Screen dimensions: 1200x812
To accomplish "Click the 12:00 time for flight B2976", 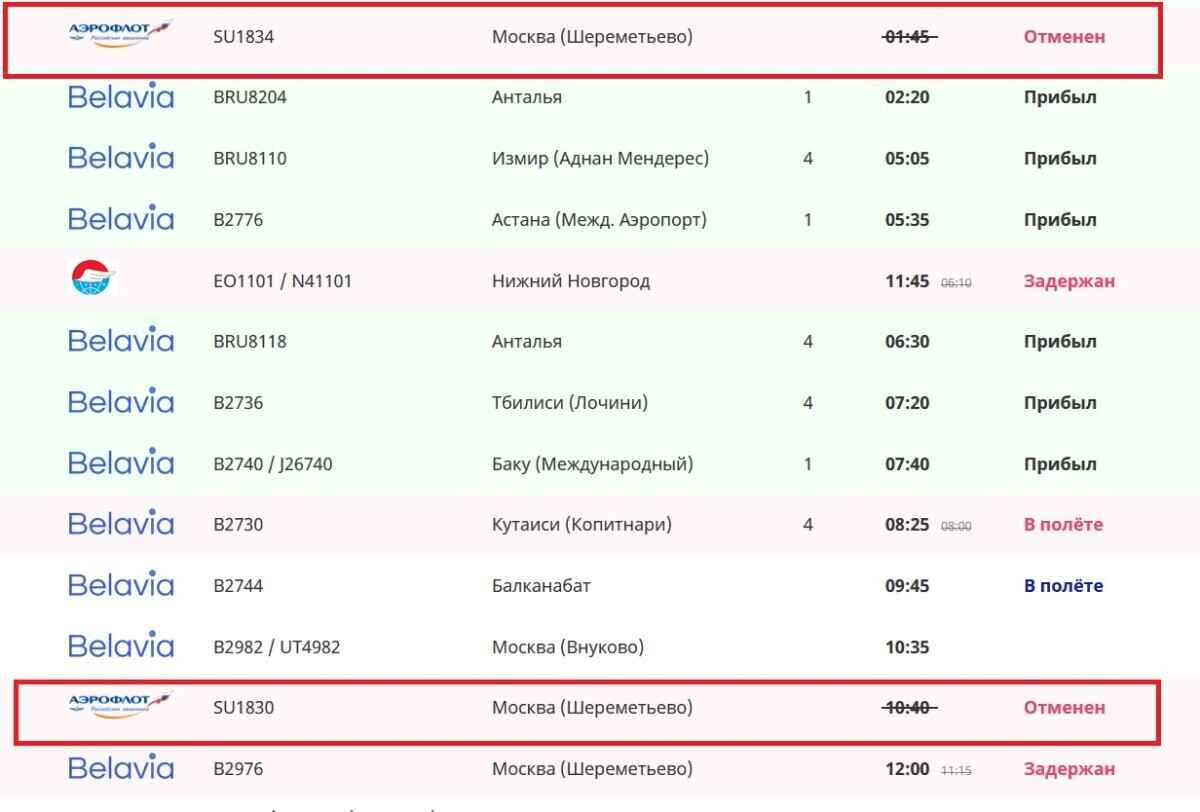I will (x=907, y=770).
